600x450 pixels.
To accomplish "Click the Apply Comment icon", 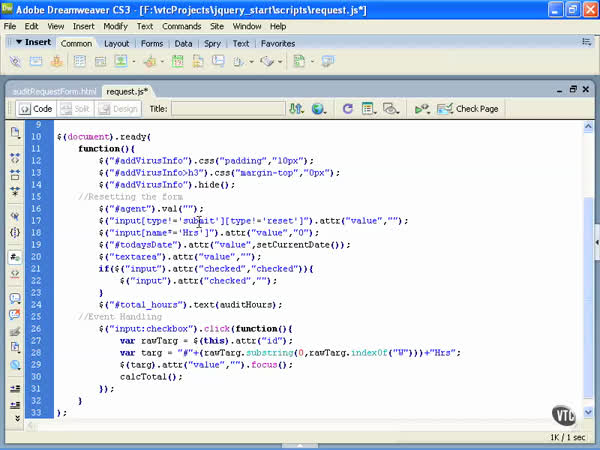I will click(x=15, y=298).
